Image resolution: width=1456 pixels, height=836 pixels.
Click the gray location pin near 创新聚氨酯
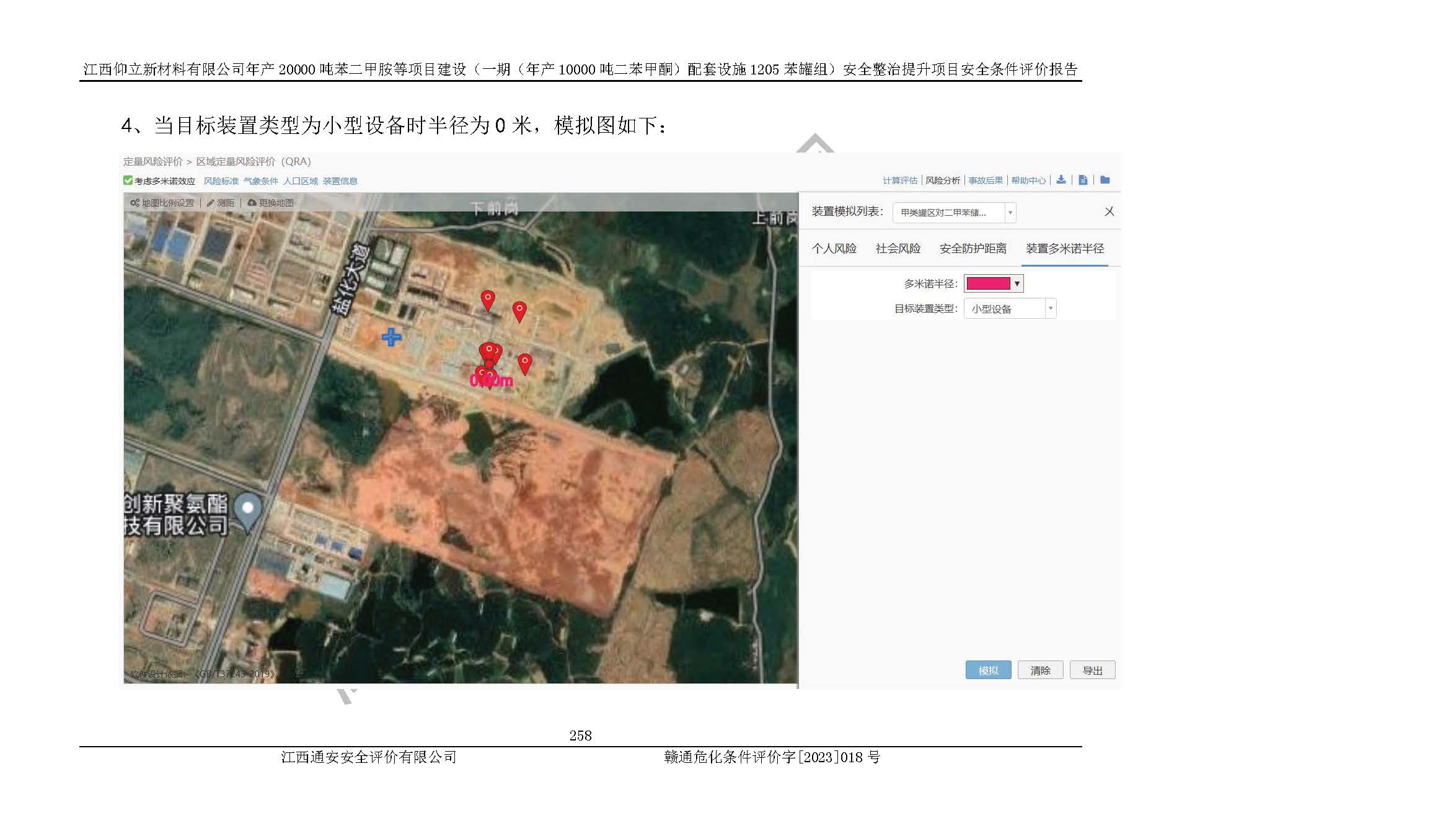tap(248, 510)
